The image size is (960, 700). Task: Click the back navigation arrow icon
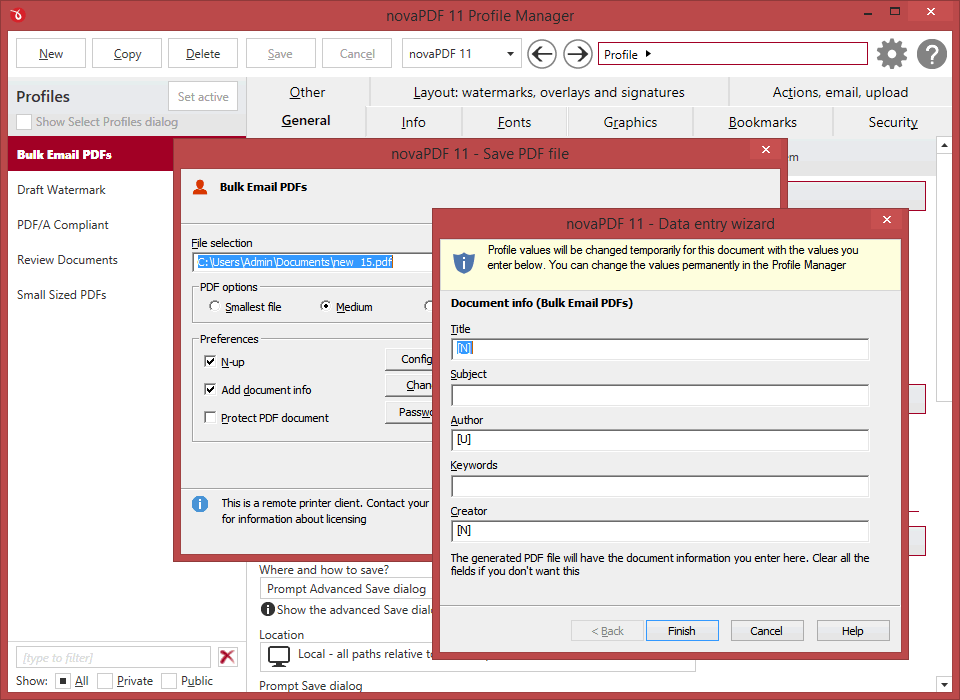[x=542, y=54]
